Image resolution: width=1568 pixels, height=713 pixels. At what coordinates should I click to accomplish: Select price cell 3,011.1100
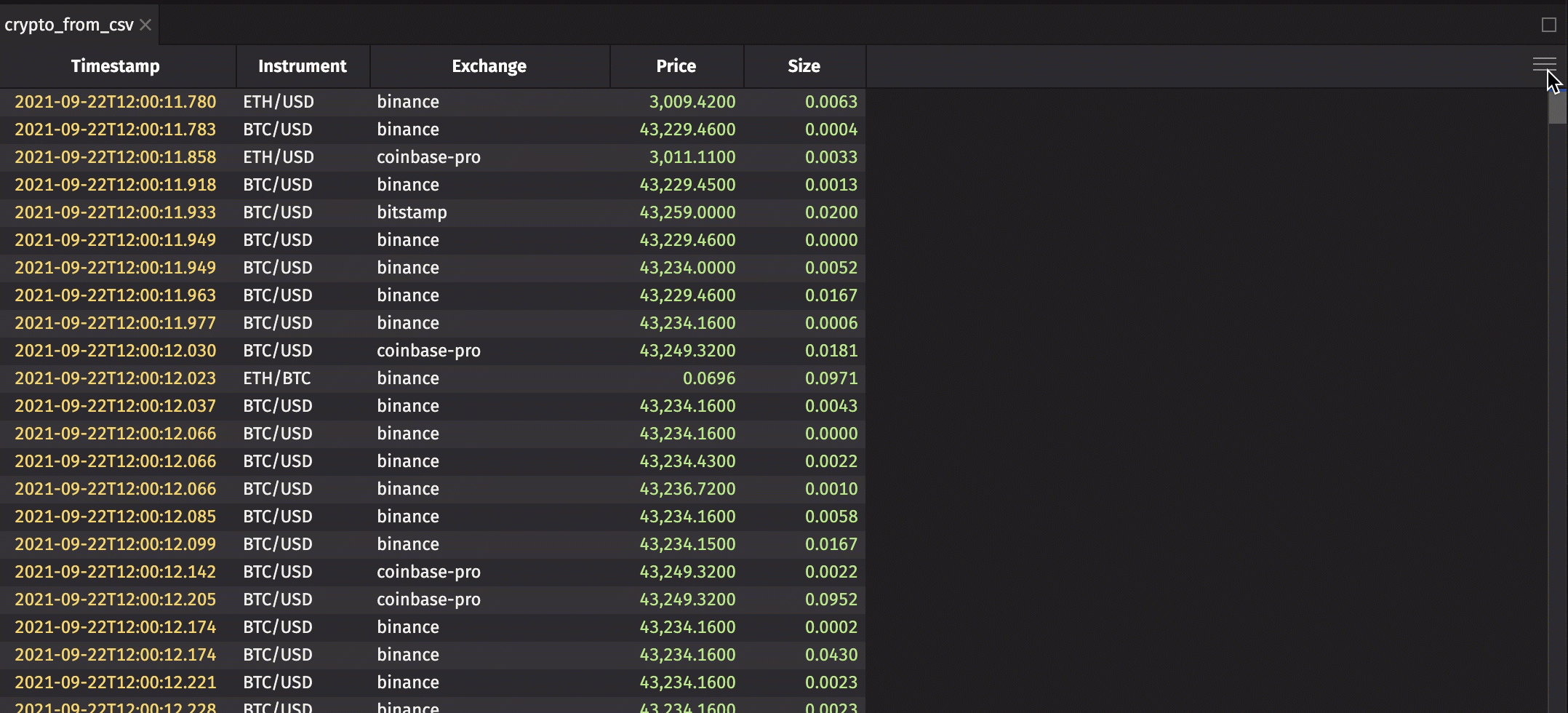(692, 157)
